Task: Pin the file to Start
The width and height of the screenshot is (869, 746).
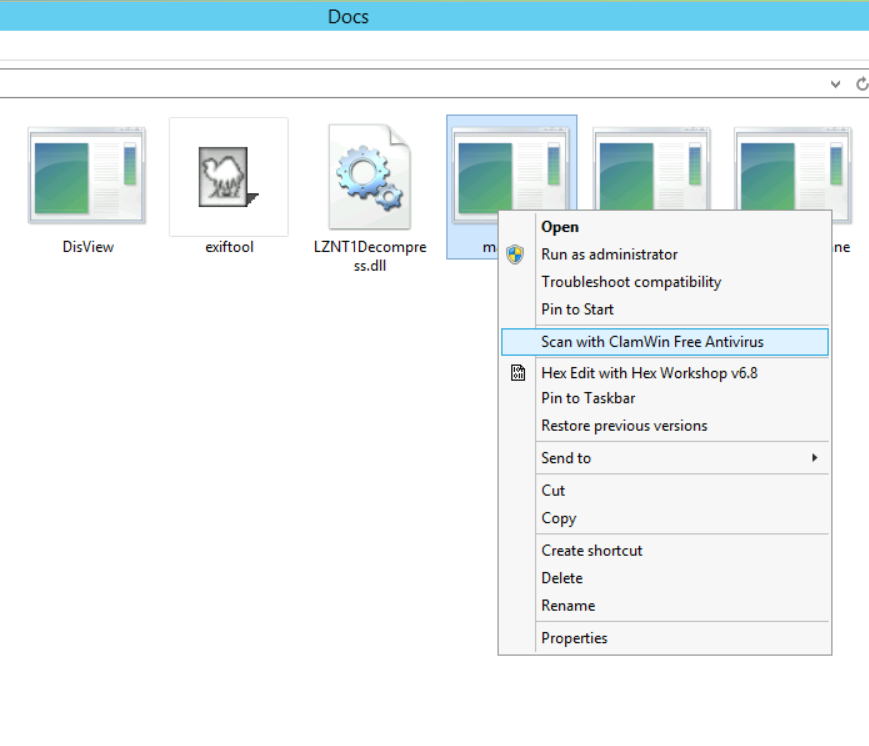Action: pos(577,309)
